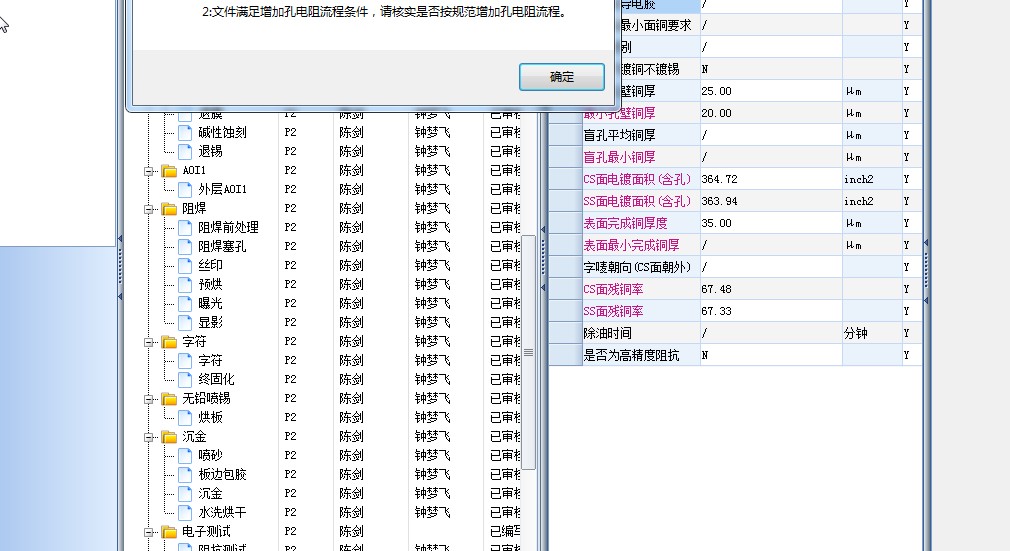
Task: Collapse the 沉金 folder node
Action: (149, 437)
